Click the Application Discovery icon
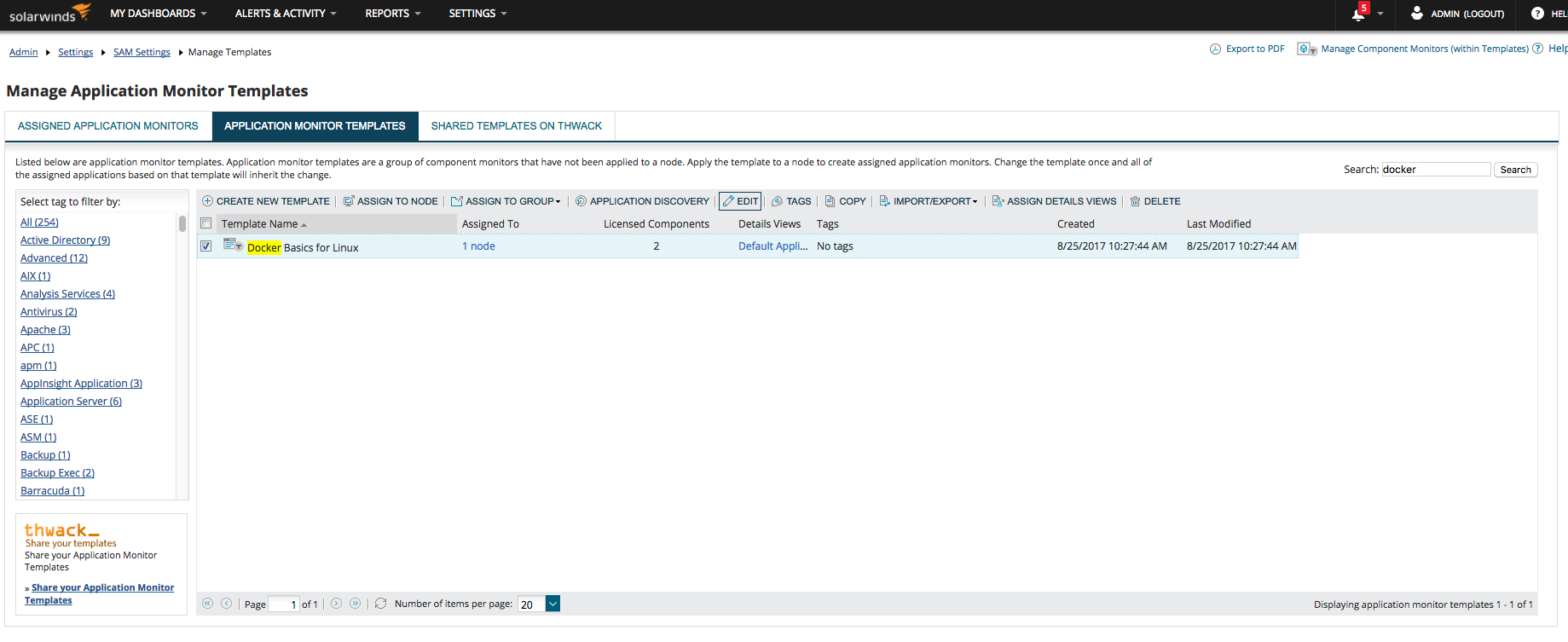 (581, 201)
